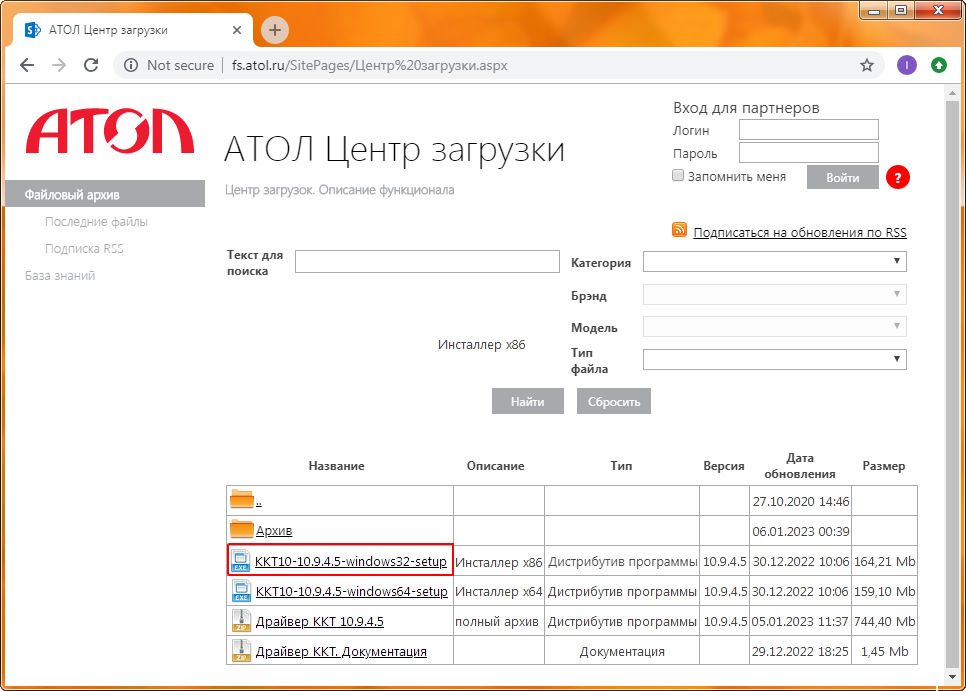
Task: Click Центр загрузок. Описание функционала text
Action: tap(339, 190)
